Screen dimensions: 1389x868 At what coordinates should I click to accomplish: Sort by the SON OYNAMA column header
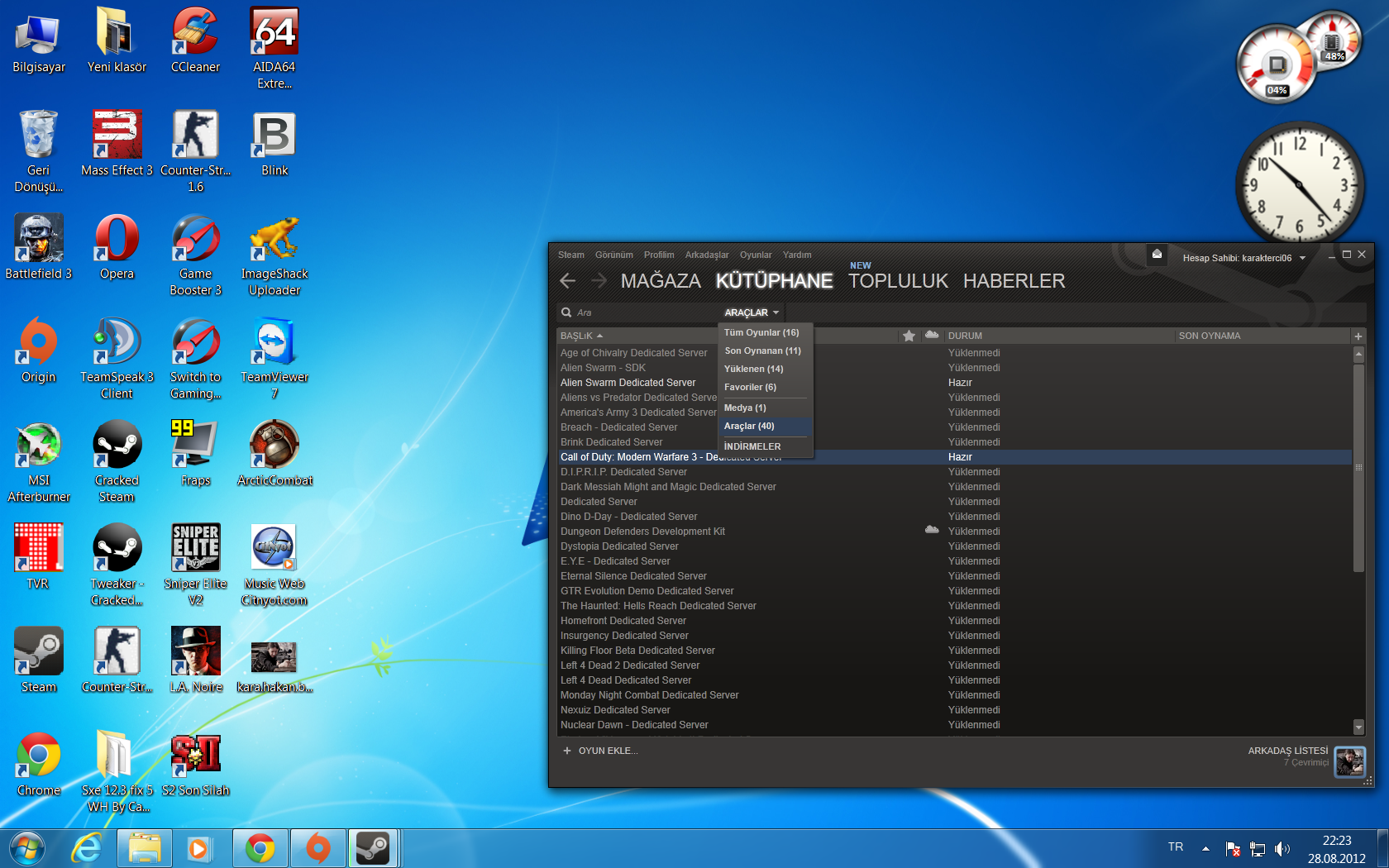click(1210, 336)
